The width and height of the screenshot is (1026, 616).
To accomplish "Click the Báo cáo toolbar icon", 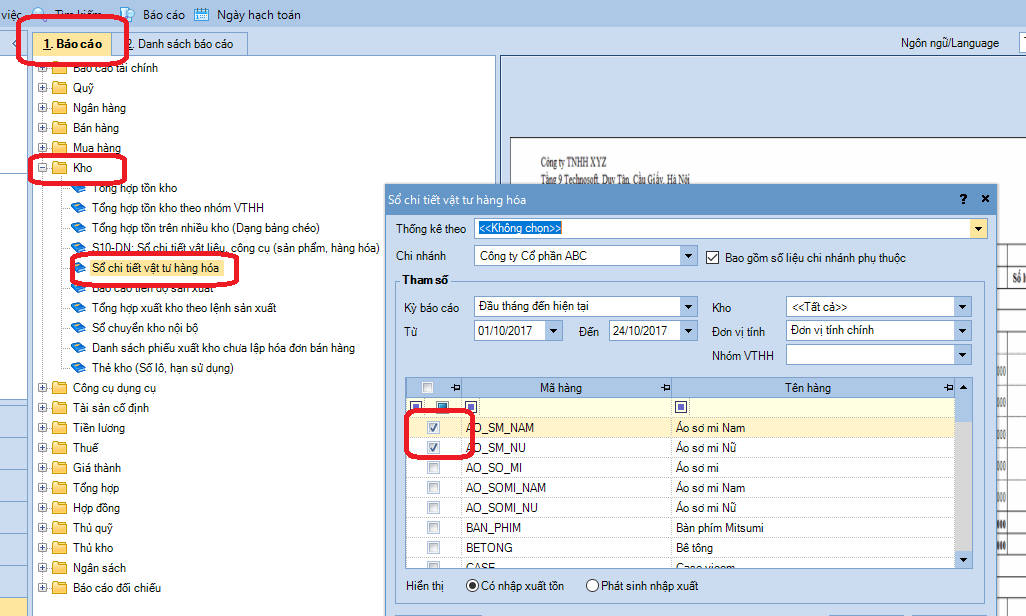I will pyautogui.click(x=127, y=14).
